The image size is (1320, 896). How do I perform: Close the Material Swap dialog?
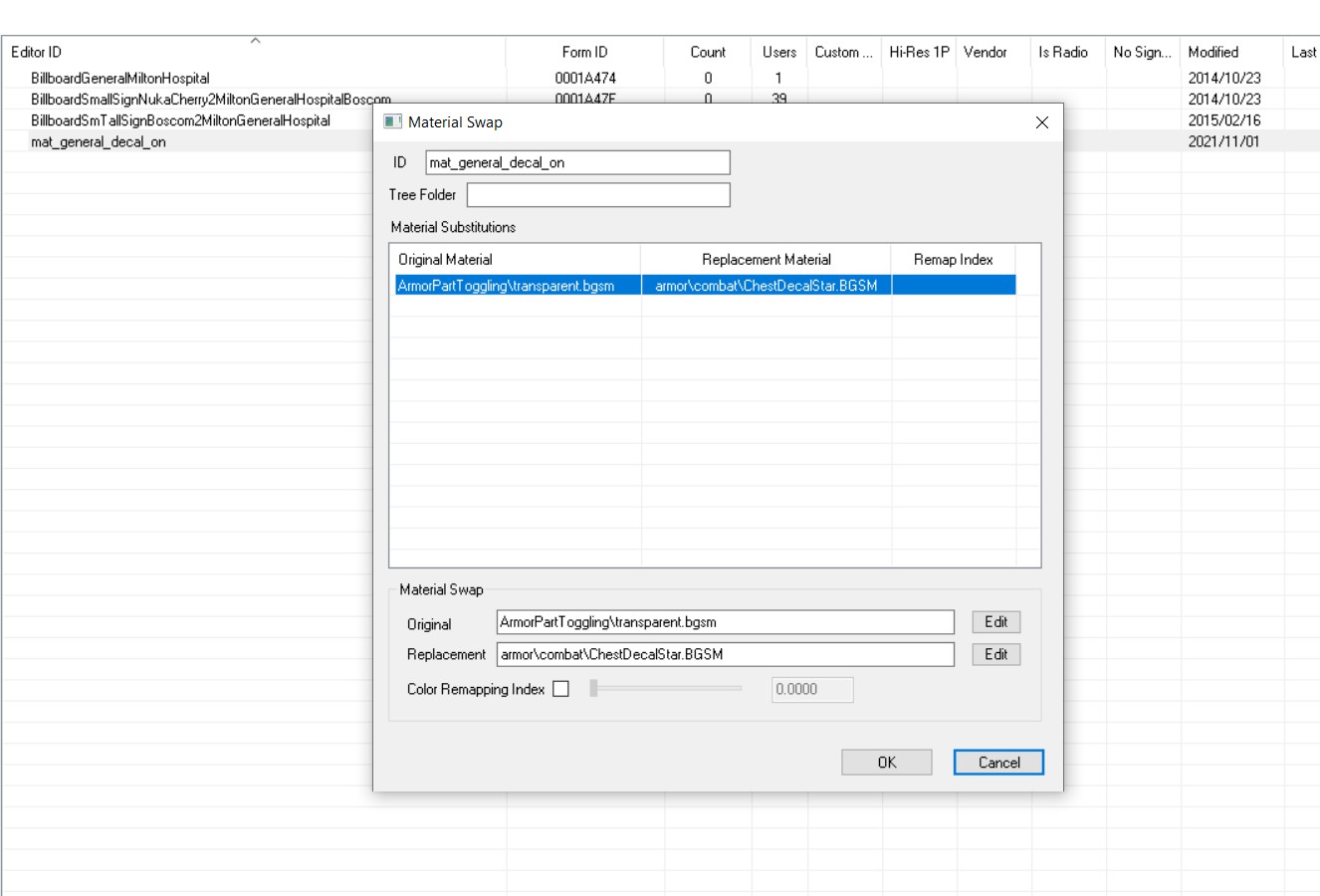pos(1041,122)
